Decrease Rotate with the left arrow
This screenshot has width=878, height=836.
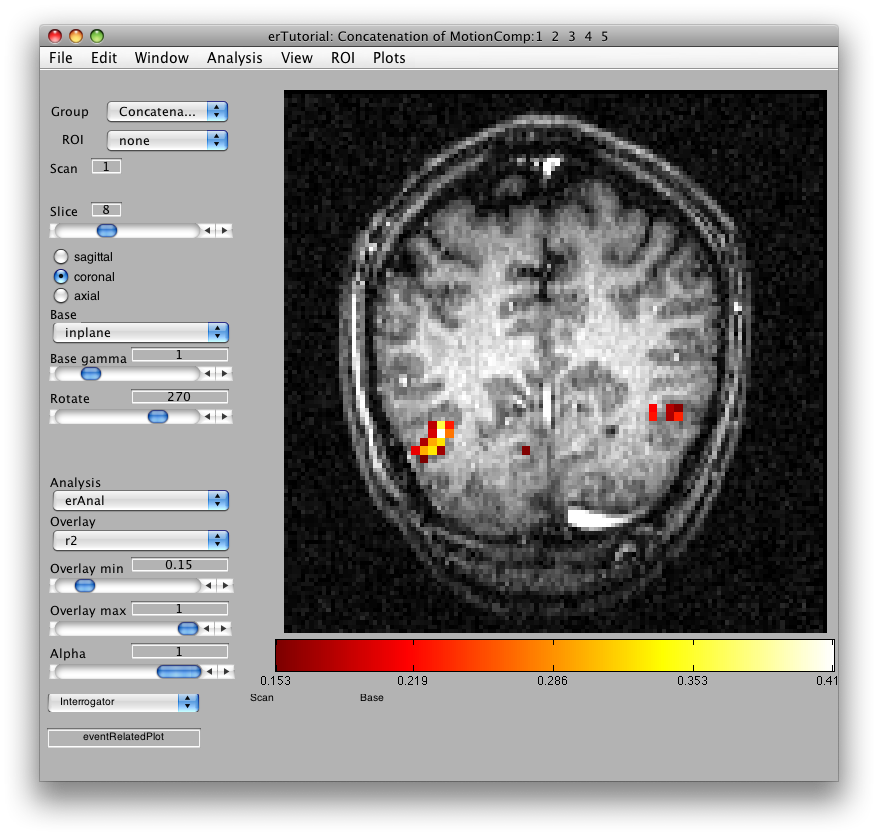[x=208, y=417]
